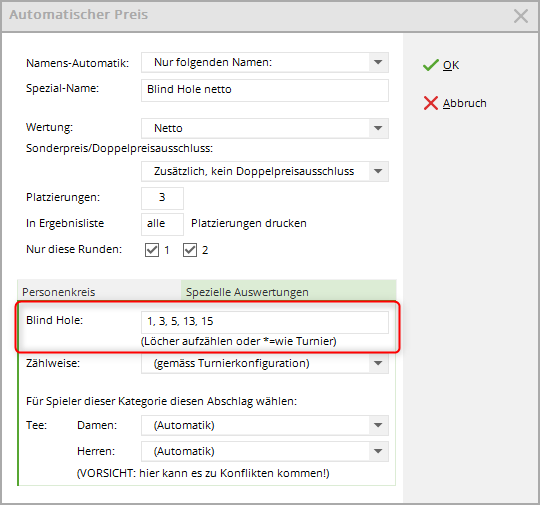Expand the Wertung Netto dropdown
Image resolution: width=540 pixels, height=505 pixels.
378,128
